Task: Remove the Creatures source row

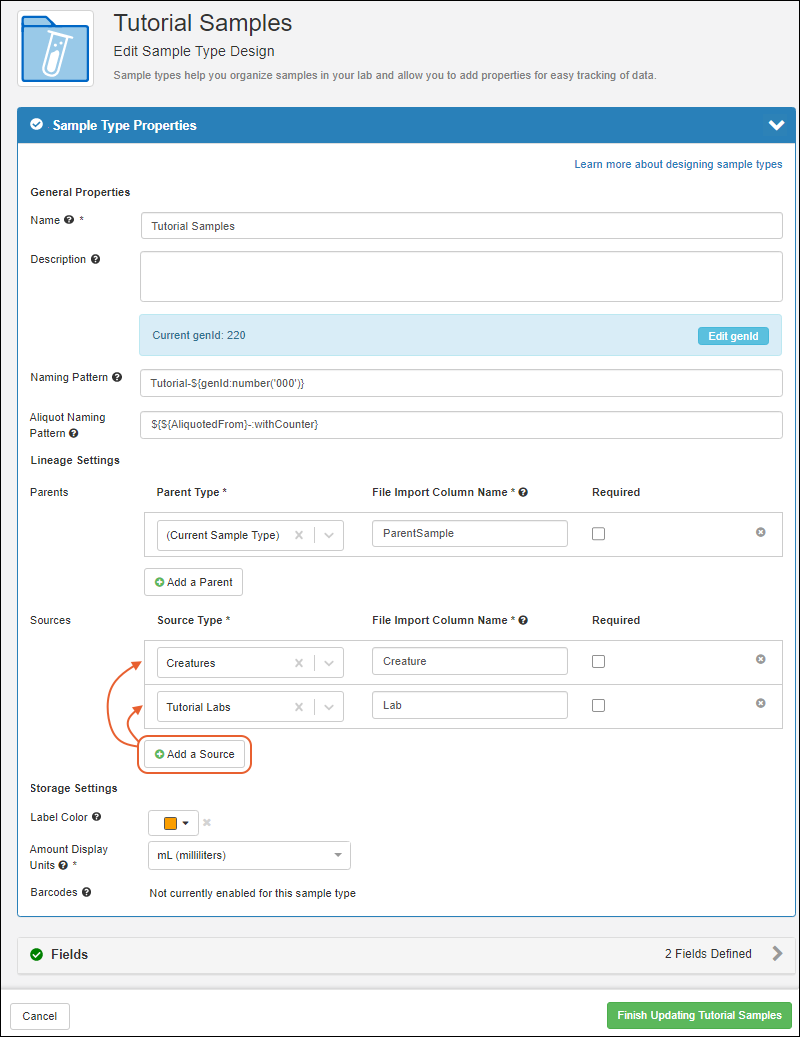Action: (760, 660)
